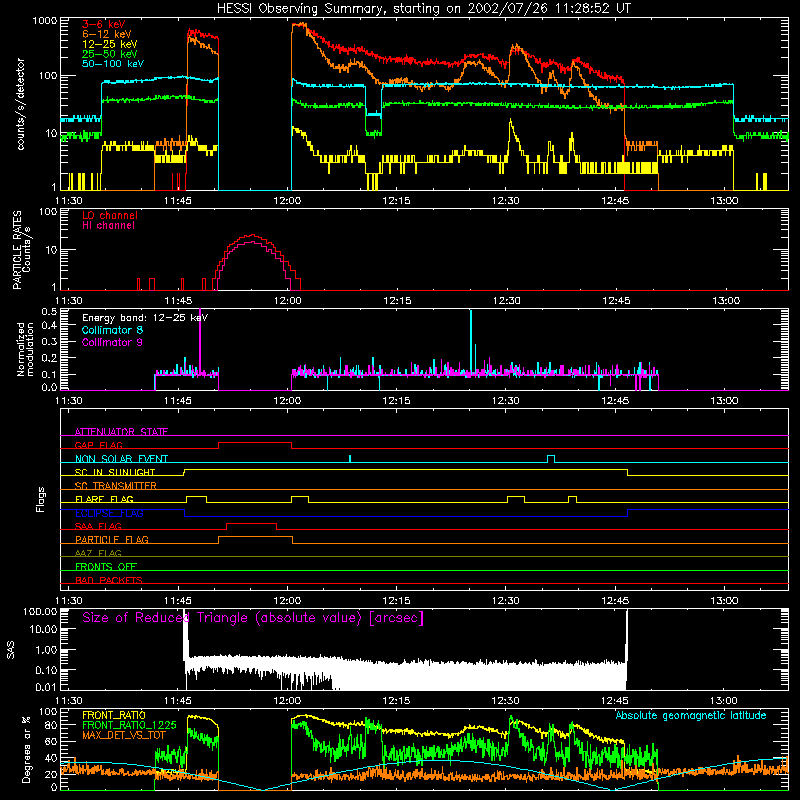Image resolution: width=800 pixels, height=800 pixels.
Task: Click the 12:15 tick label under SAS panel
Action: click(396, 701)
